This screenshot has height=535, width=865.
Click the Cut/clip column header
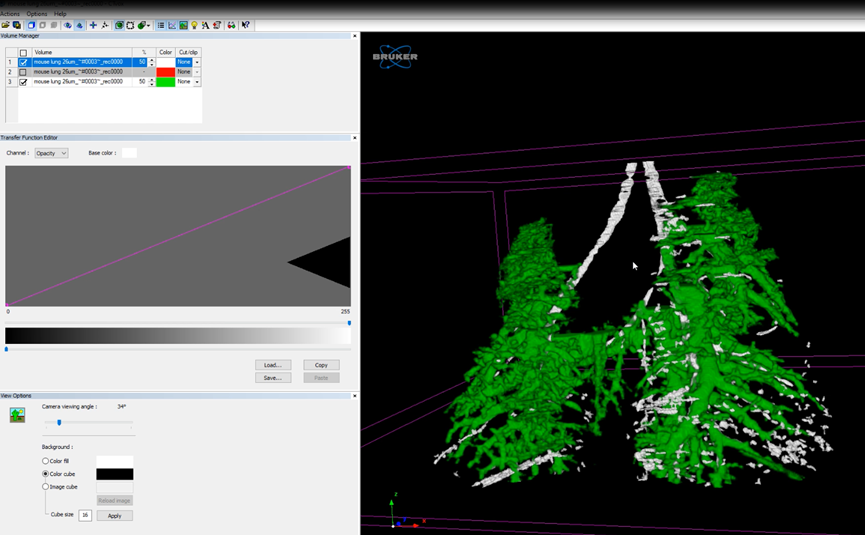point(188,52)
